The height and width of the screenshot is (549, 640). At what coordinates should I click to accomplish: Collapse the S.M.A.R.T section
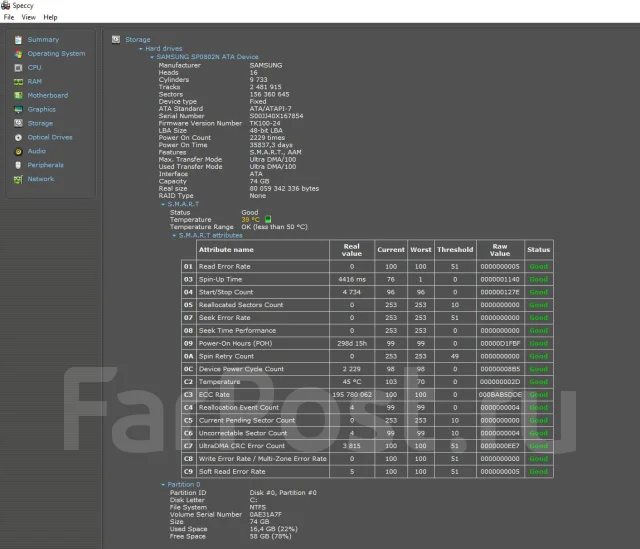coord(163,204)
